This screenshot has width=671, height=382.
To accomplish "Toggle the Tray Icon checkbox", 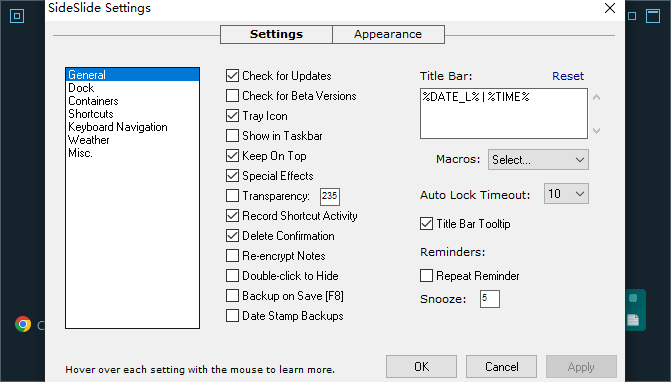I will pos(232,116).
